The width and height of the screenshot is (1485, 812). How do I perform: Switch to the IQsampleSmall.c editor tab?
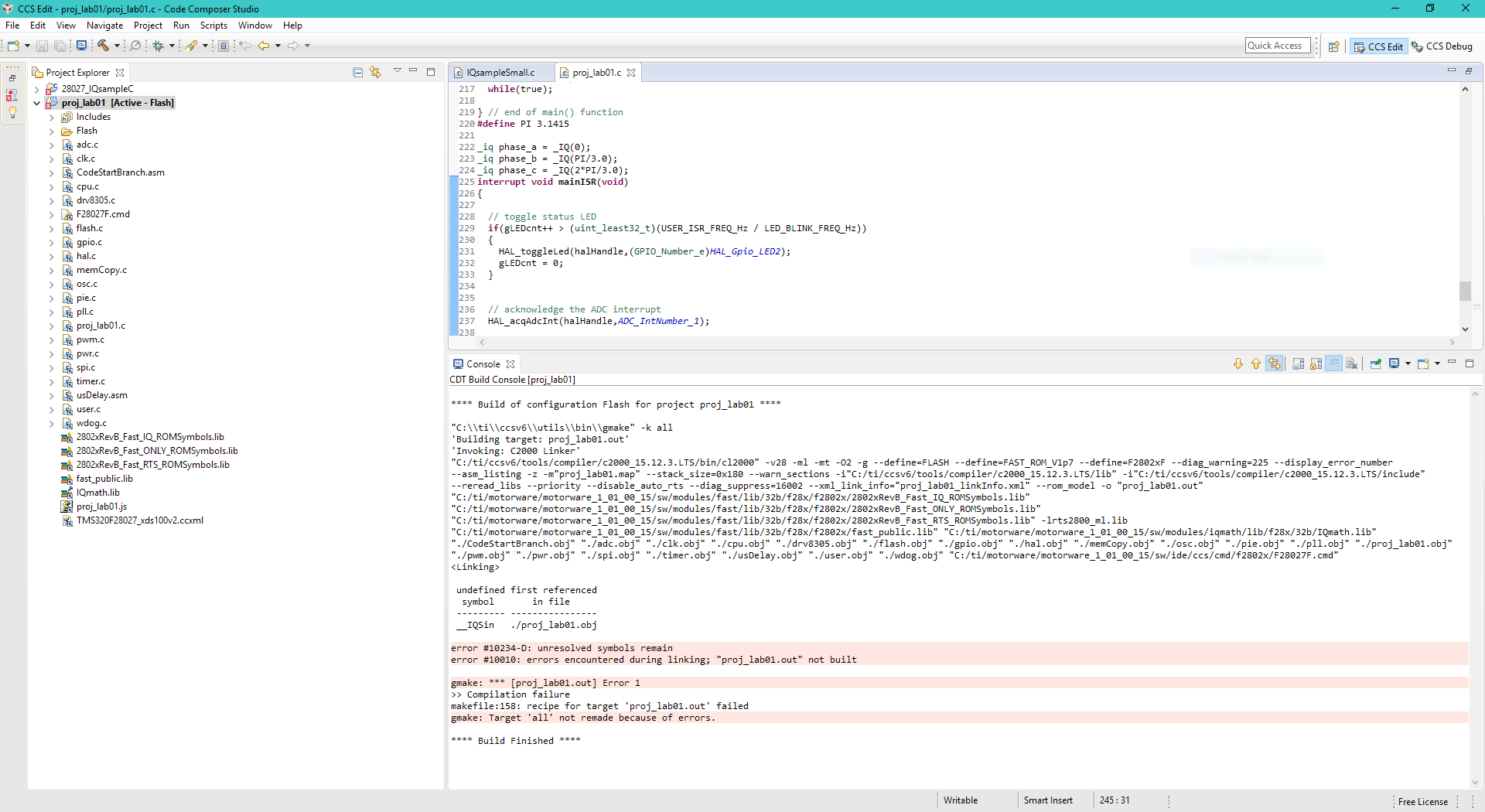500,73
